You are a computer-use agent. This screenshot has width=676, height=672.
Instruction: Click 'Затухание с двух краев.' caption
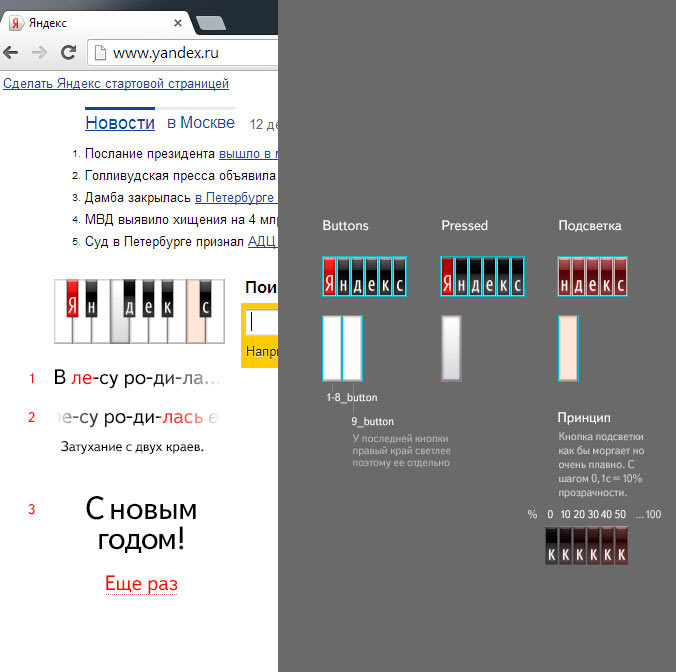(132, 447)
